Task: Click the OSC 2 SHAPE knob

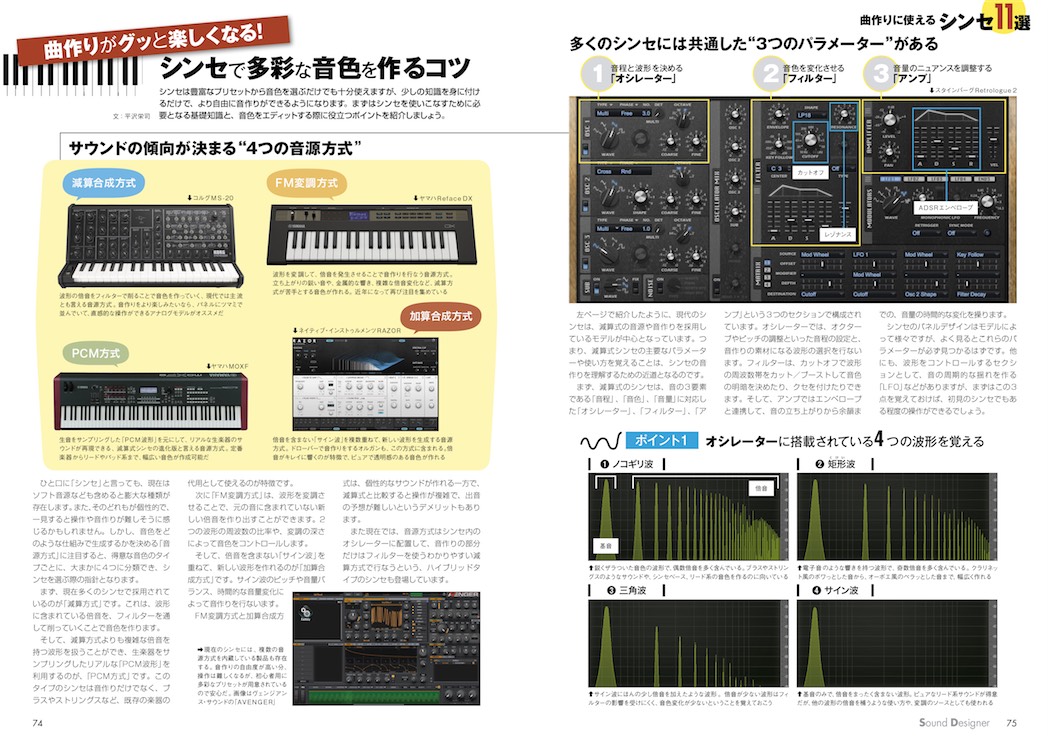Action: [x=641, y=197]
